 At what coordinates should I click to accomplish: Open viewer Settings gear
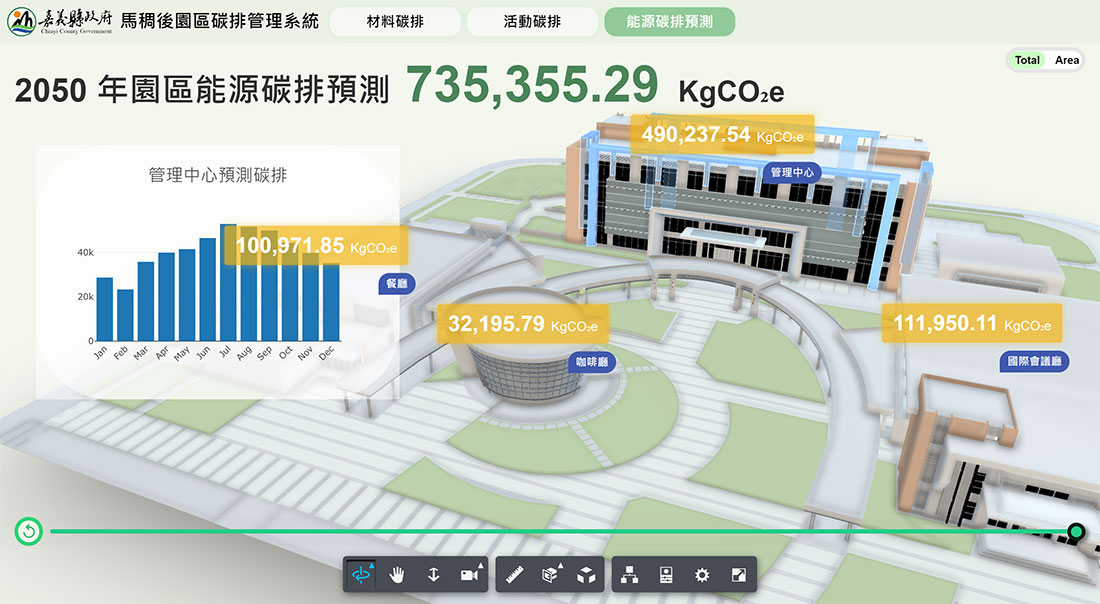coord(702,575)
